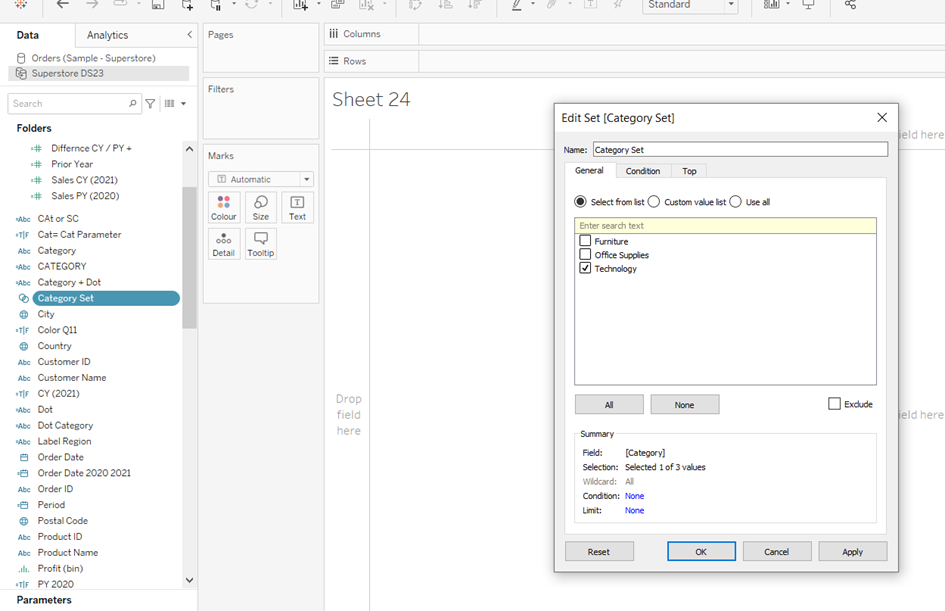Click the histogram icon beside Profit (bin)
945x611 pixels.
pos(24,569)
